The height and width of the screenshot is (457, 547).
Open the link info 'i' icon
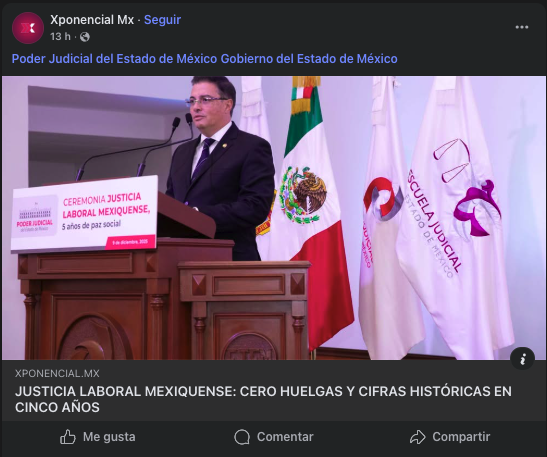(522, 359)
